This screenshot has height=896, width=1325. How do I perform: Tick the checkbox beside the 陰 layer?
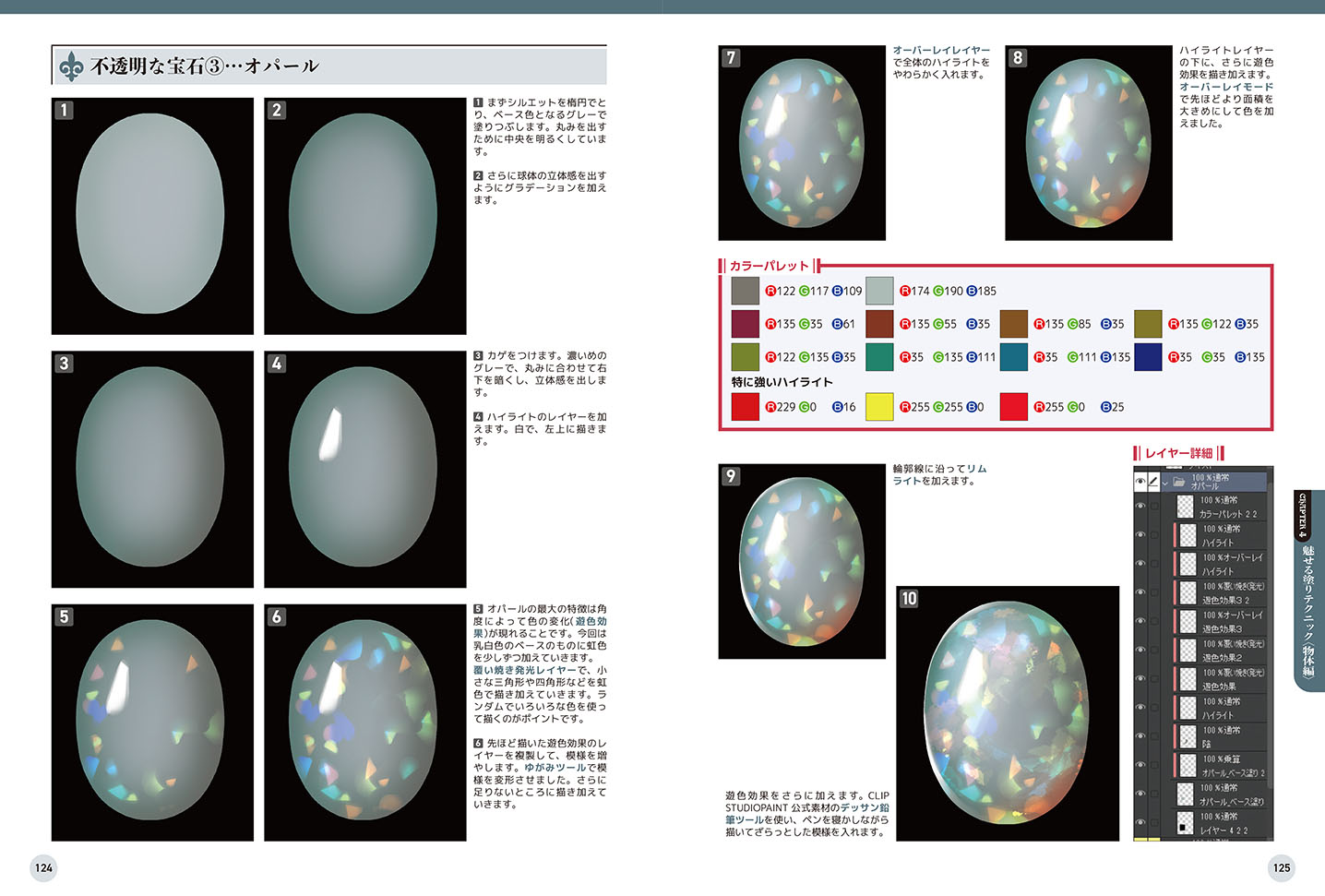[x=1154, y=736]
